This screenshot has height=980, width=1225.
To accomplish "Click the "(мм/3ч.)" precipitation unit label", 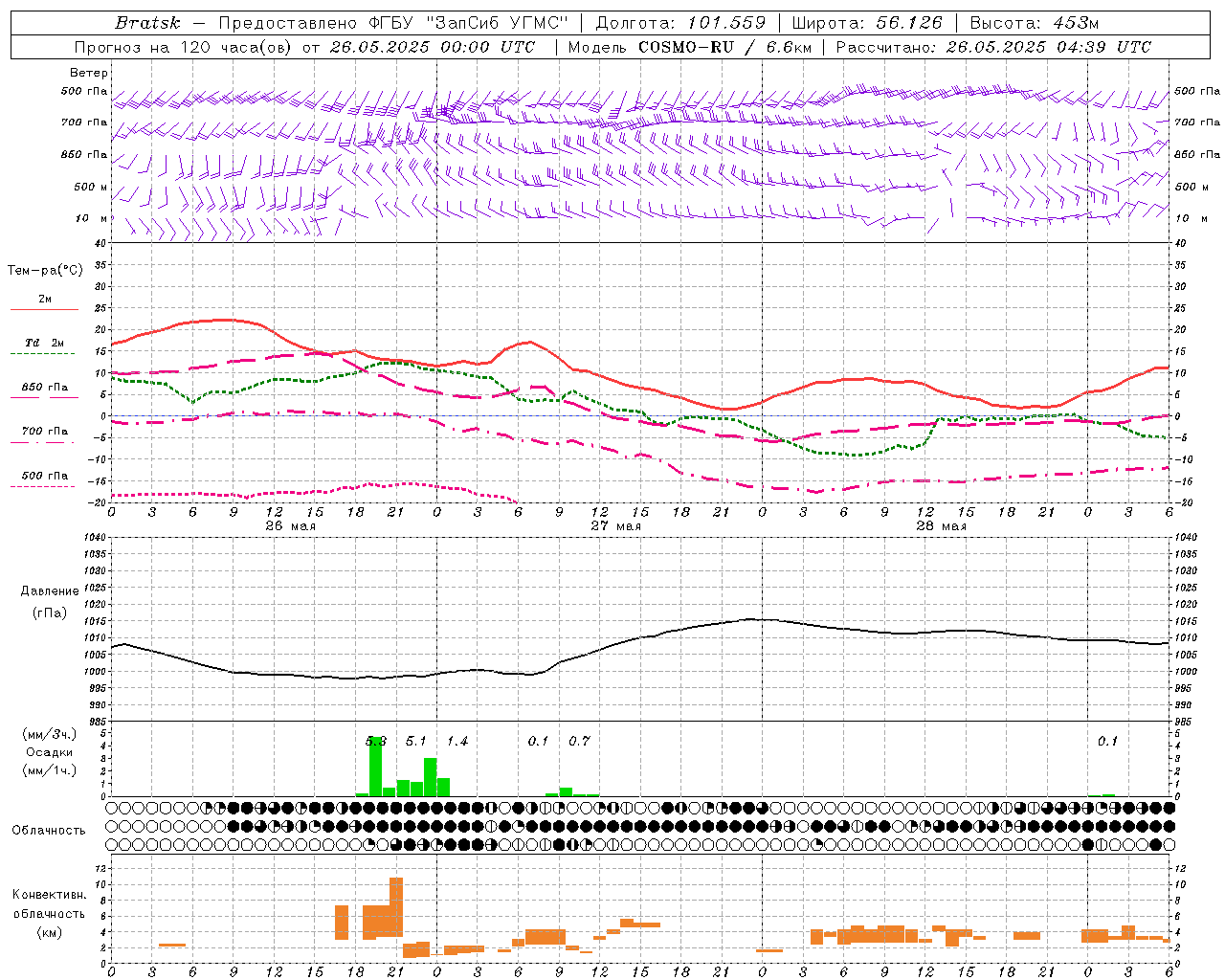I will [x=49, y=734].
